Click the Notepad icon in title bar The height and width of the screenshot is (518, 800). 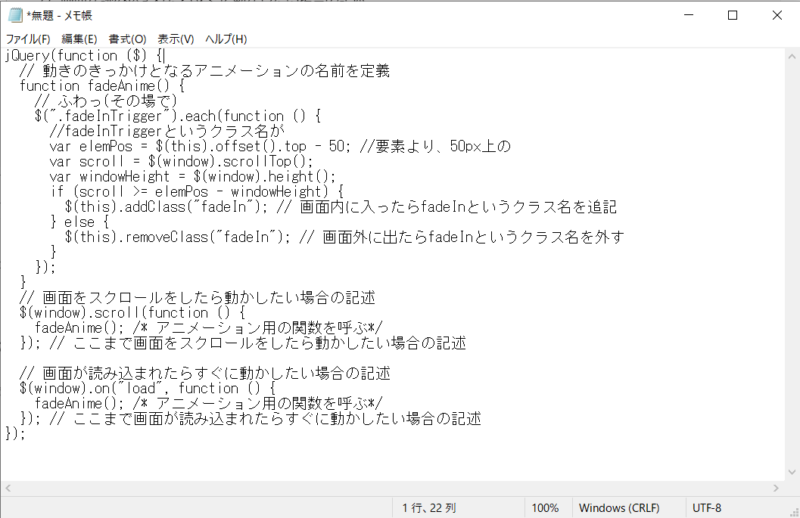[x=16, y=15]
